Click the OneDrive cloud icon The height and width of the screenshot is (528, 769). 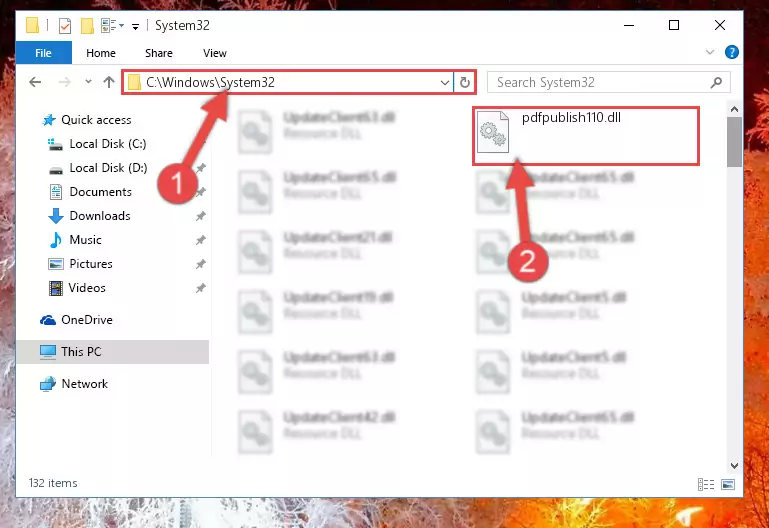point(48,320)
